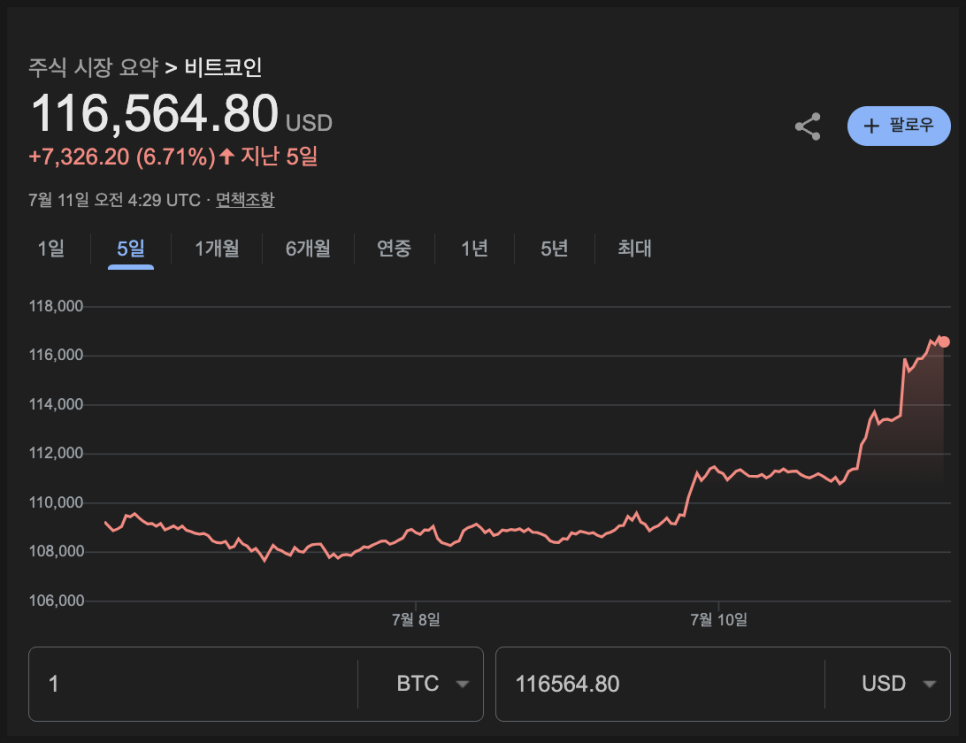
Task: Open the BTC currency dropdown
Action: tap(432, 684)
